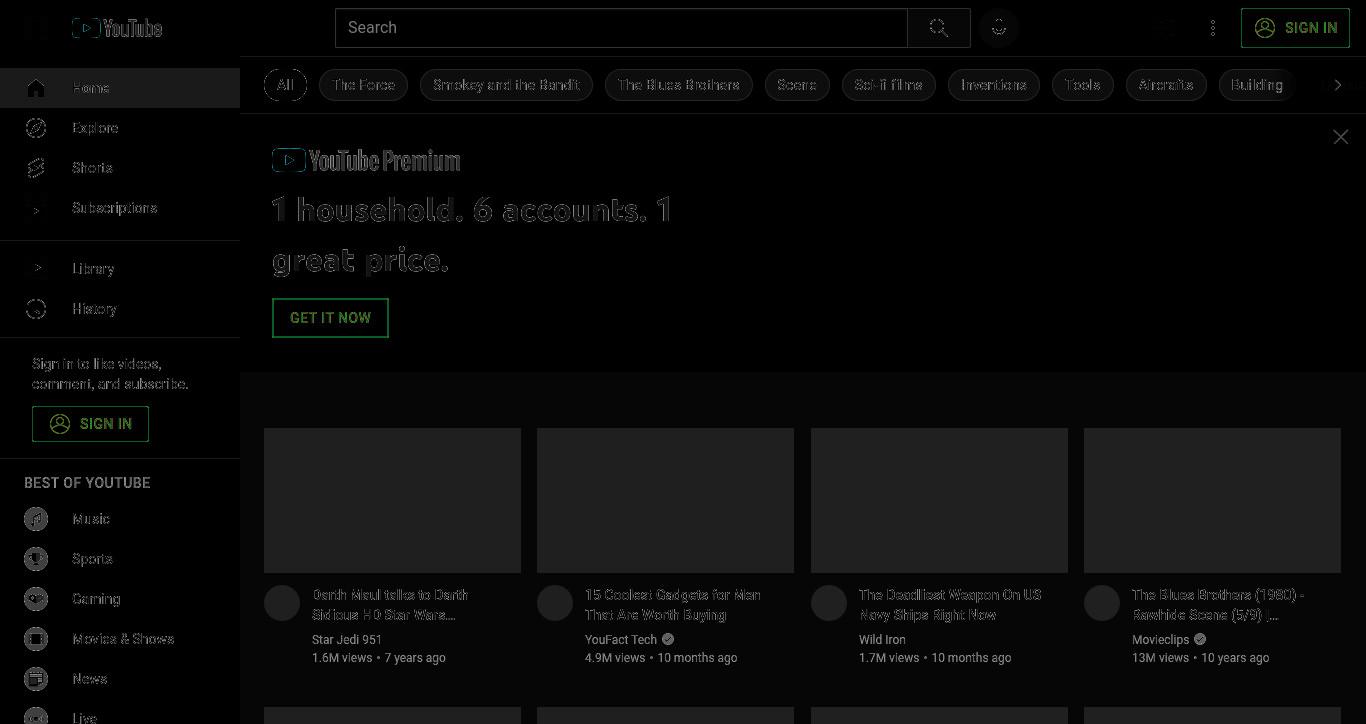
Task: Open Blues Brothers Rawhide Scene thumbnail
Action: tap(1212, 500)
